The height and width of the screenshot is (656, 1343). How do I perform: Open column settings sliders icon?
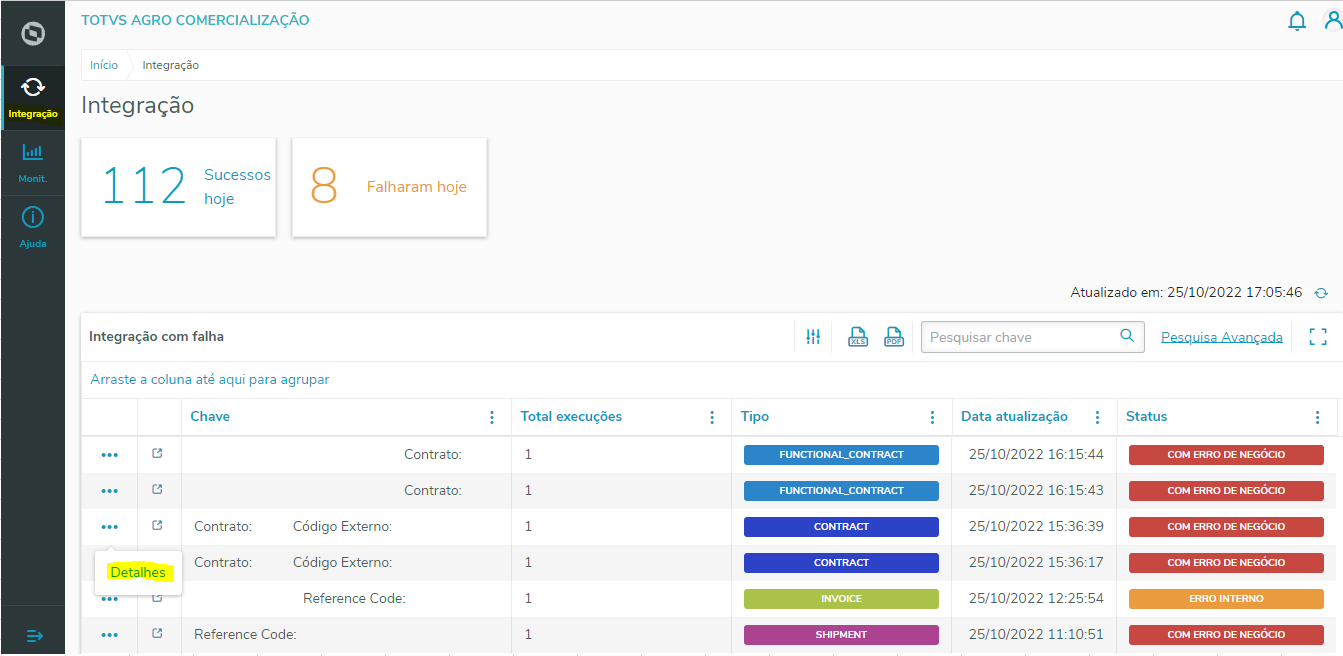click(813, 337)
